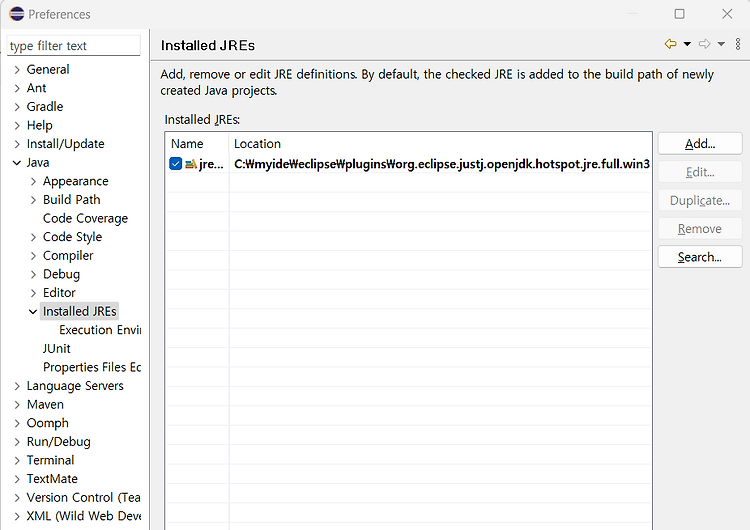Viewport: 750px width, 530px height.
Task: Expand the Run/Debug tree node
Action: [x=17, y=442]
